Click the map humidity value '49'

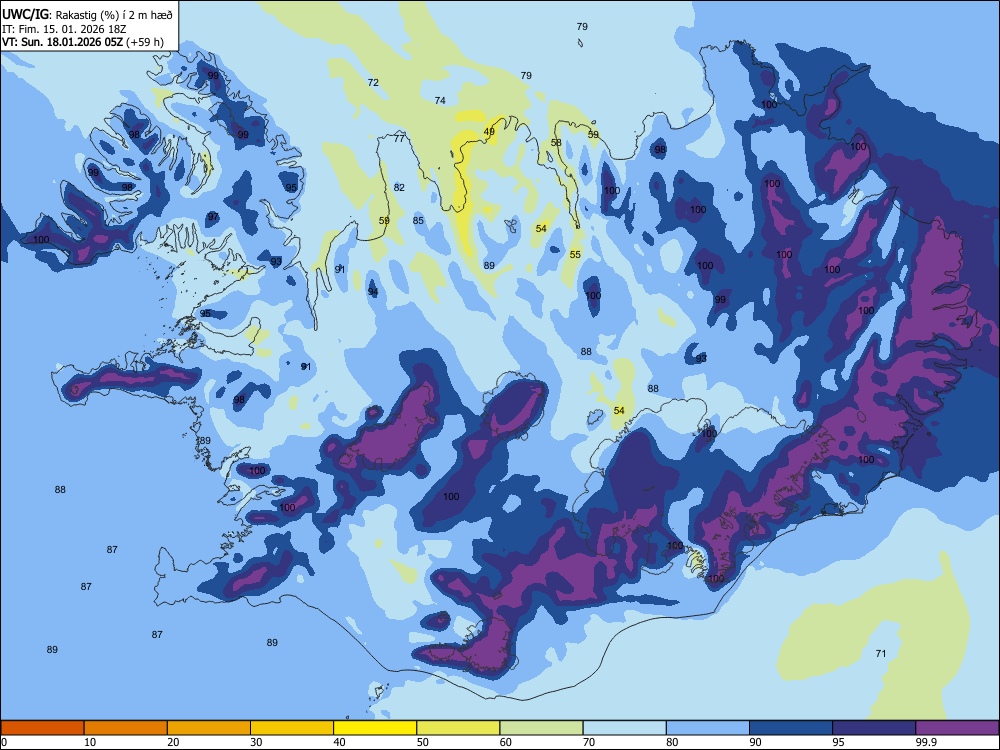point(489,132)
